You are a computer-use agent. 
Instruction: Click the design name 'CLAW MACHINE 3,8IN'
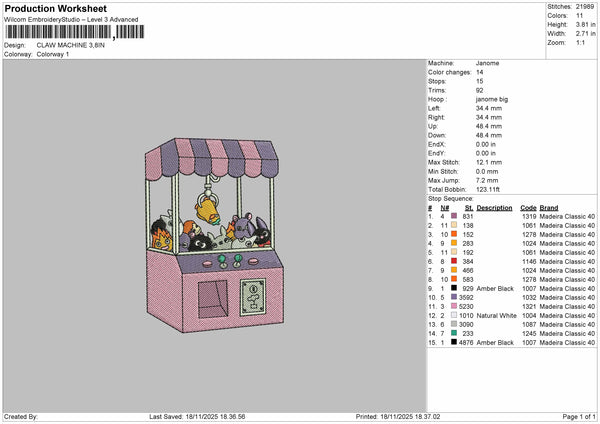(70, 45)
